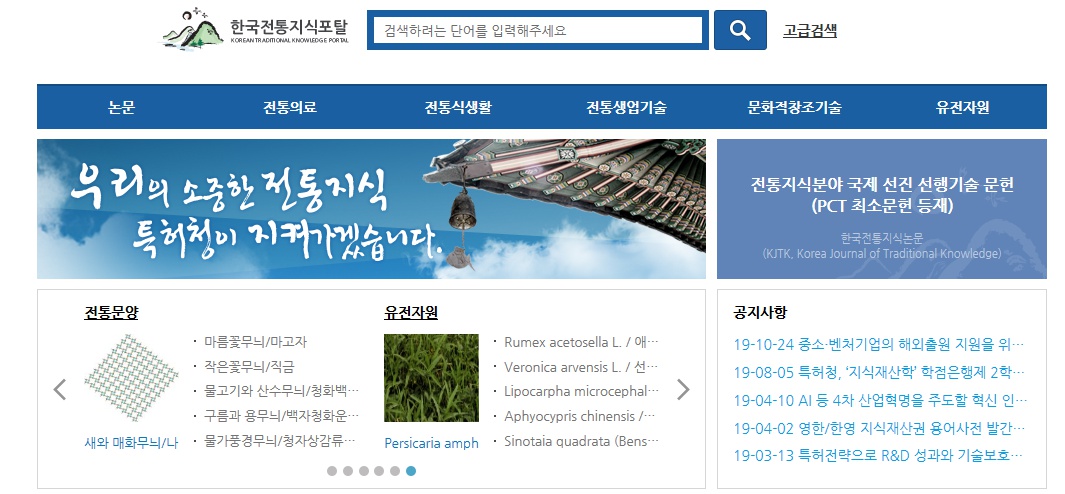1065x494 pixels.
Task: Focus the search keyword input field
Action: (537, 30)
